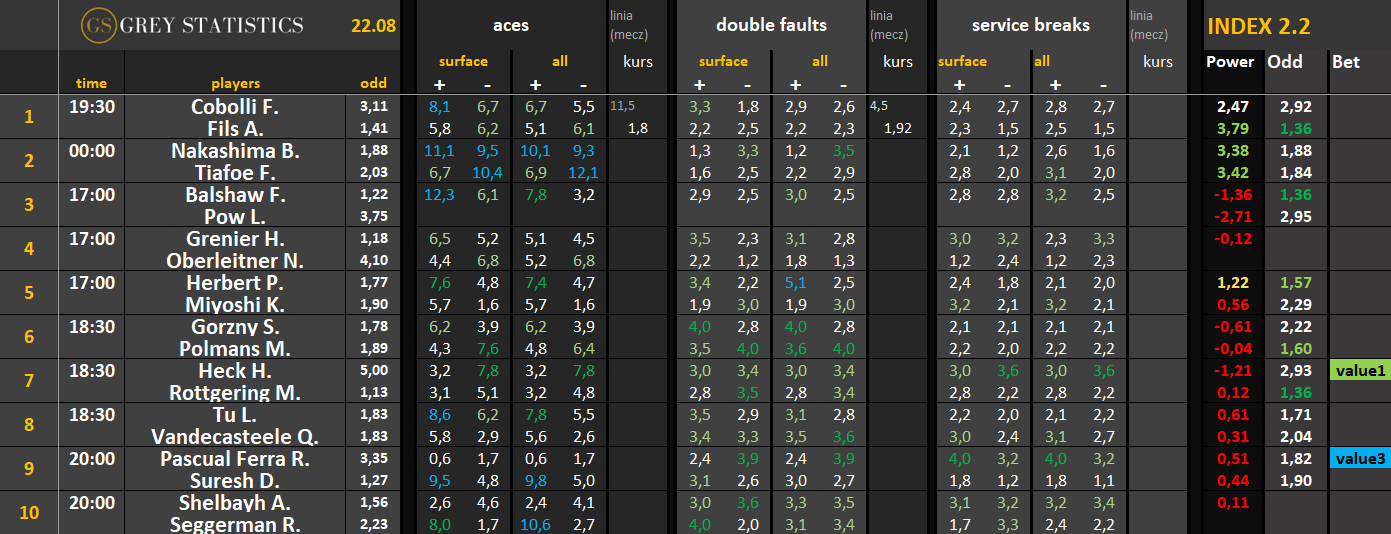Click the 'double faults' section header
Viewport: 1391px width, 534px height.
pos(772,25)
